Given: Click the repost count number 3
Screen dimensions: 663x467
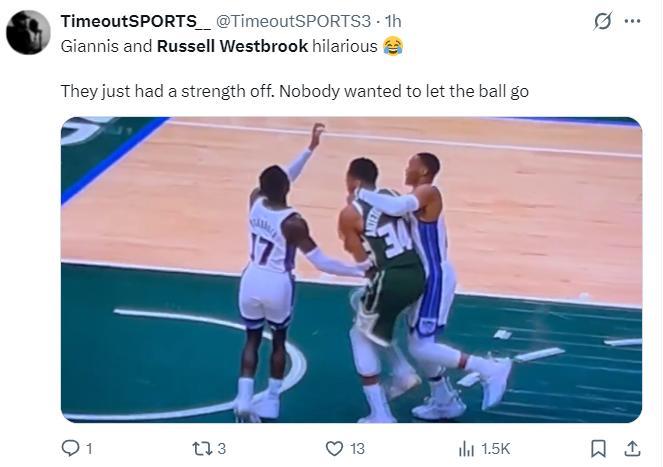Looking at the screenshot, I should 222,450.
